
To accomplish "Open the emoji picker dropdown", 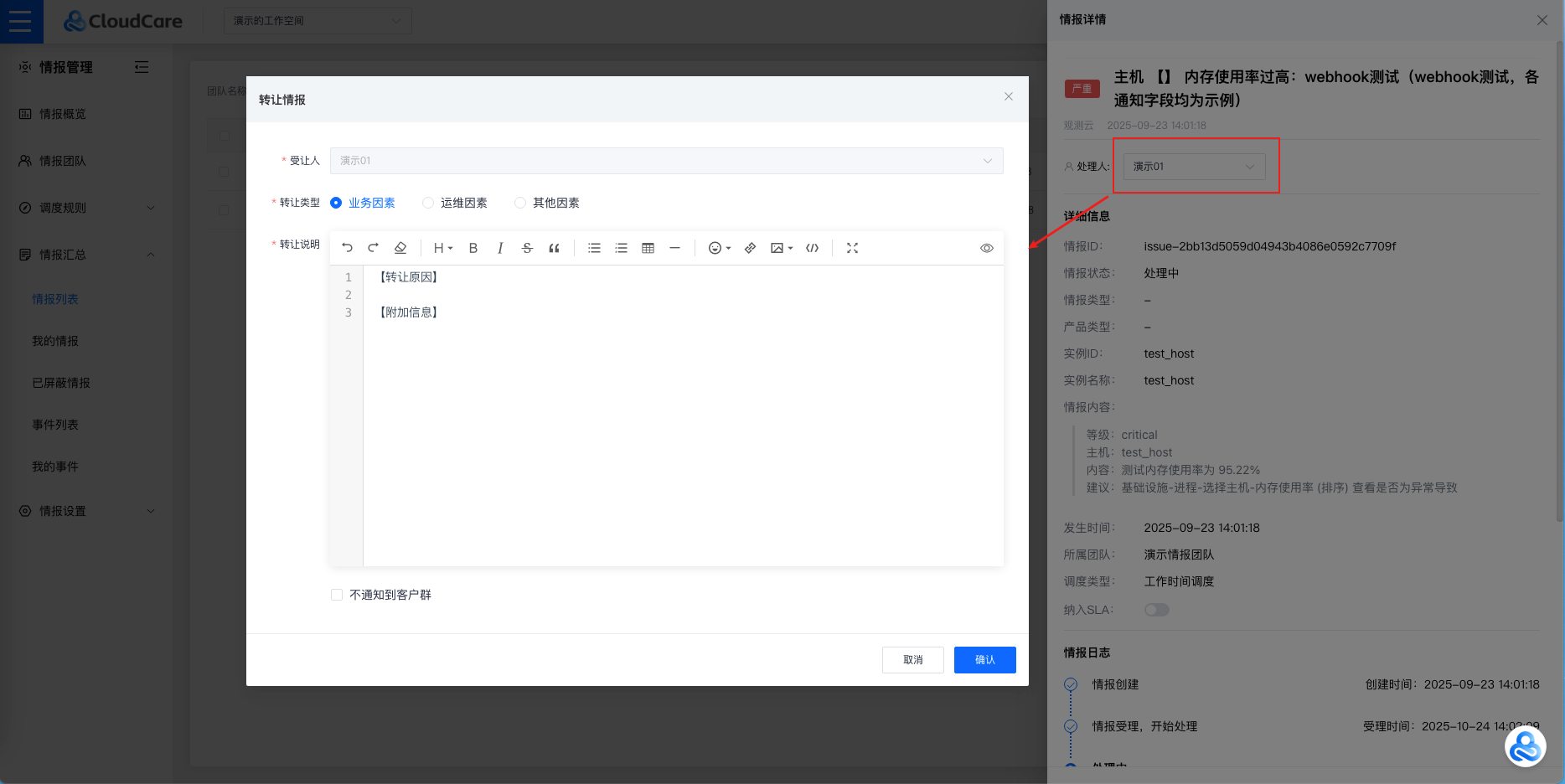I will tap(719, 248).
